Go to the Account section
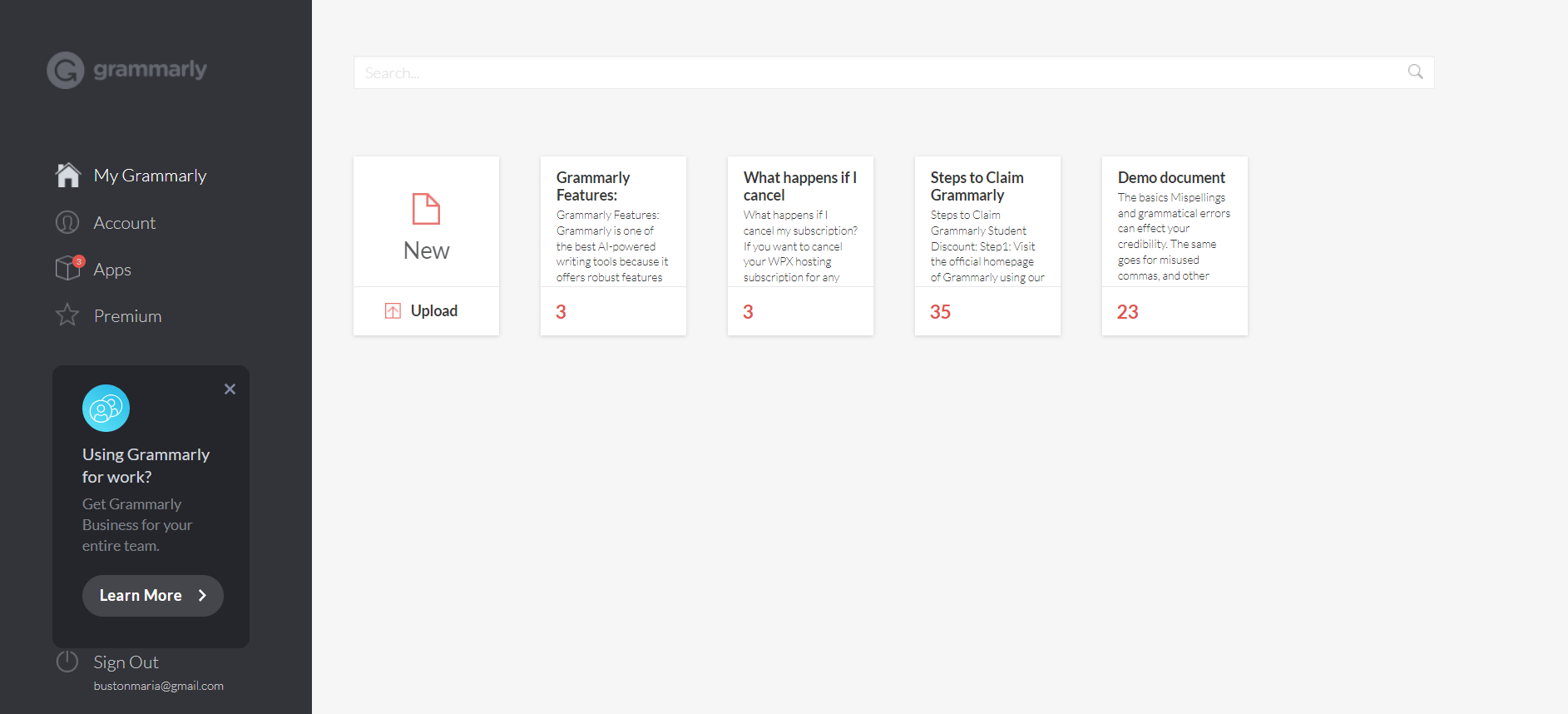This screenshot has height=714, width=1568. (x=125, y=223)
